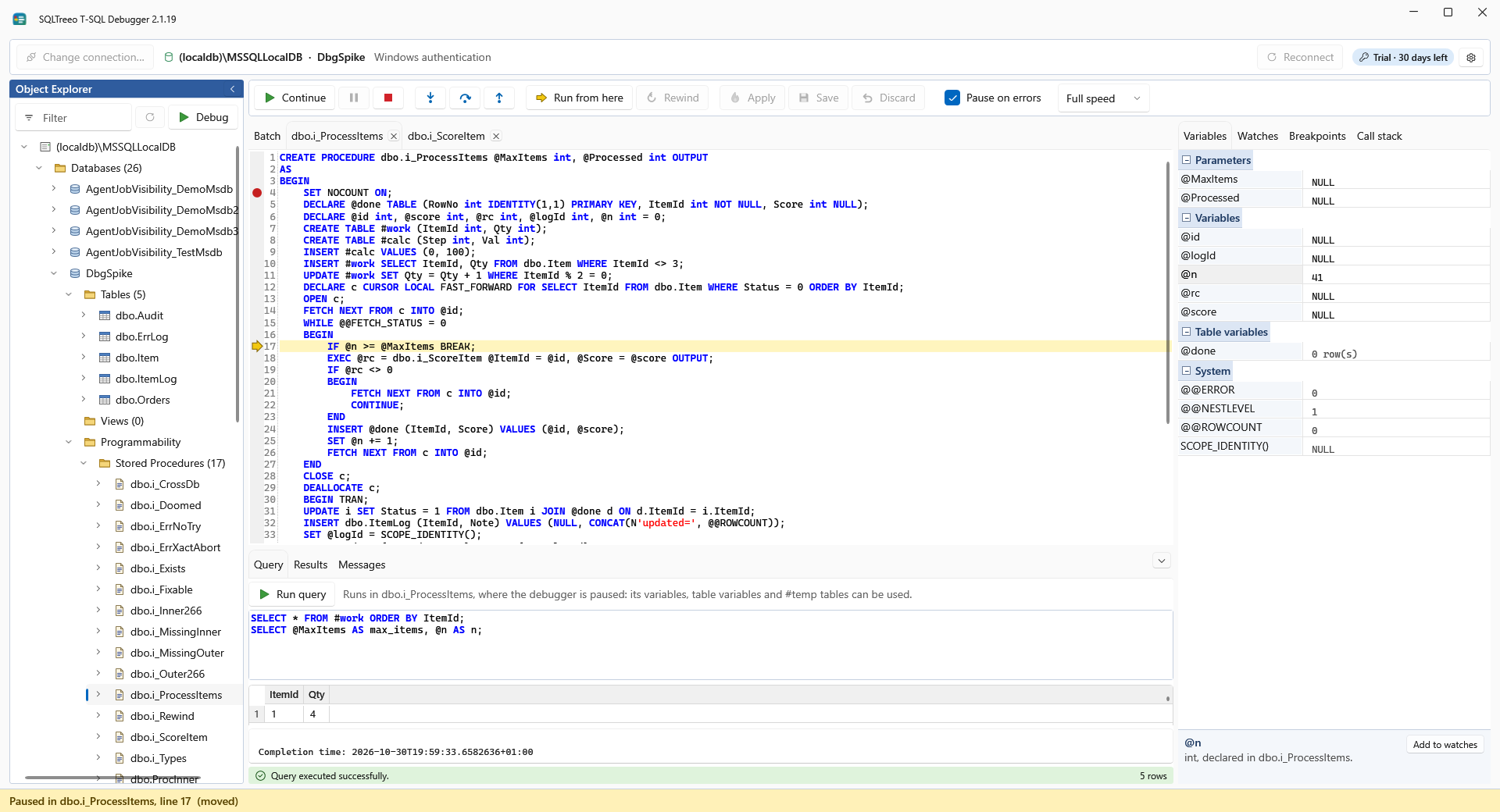The width and height of the screenshot is (1500, 812).
Task: Click the Object Explorer vertical scrollbar
Action: click(x=237, y=285)
